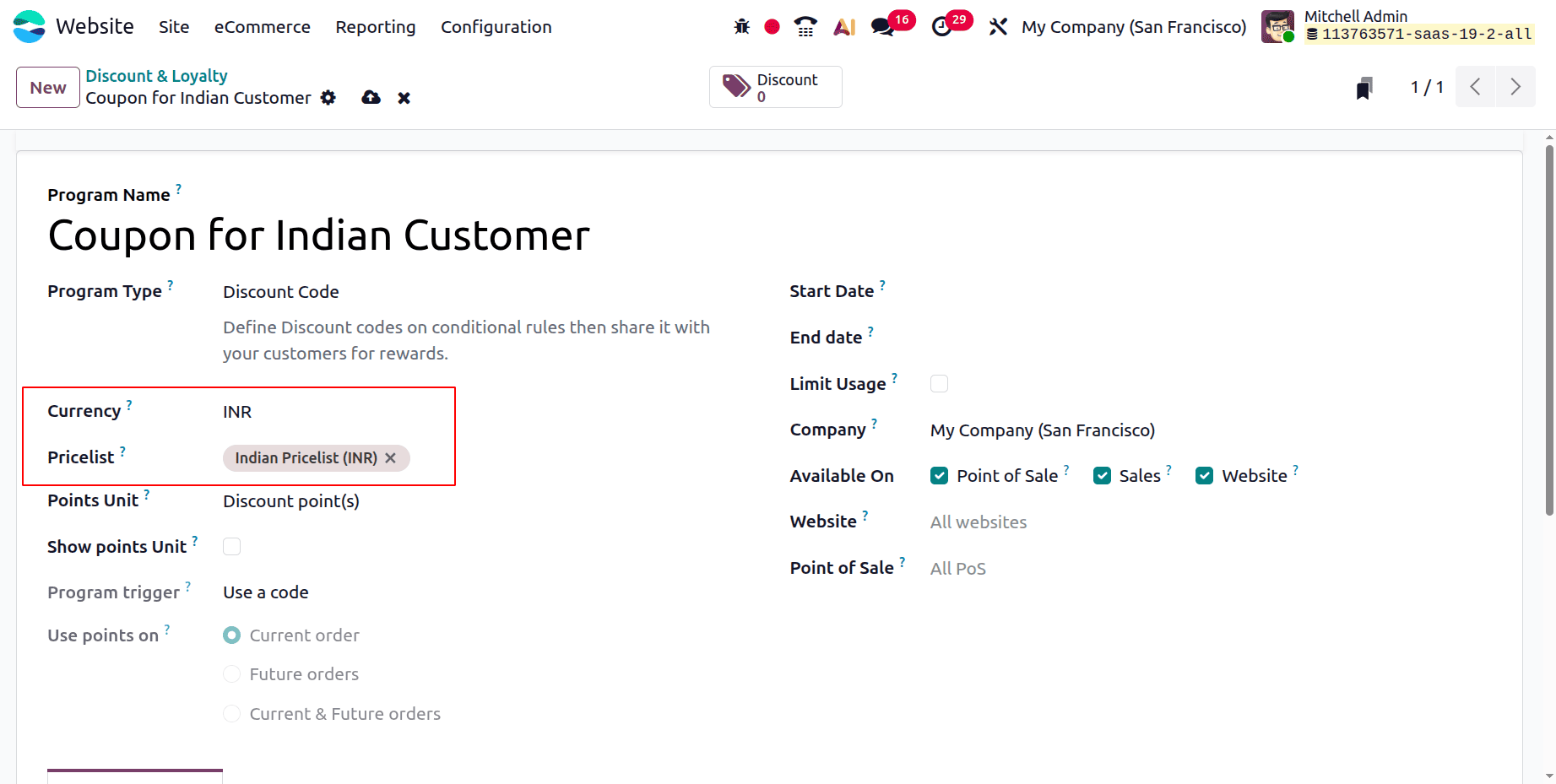Open the company switcher My Company (San Francisco)
The image size is (1556, 784).
[1134, 27]
